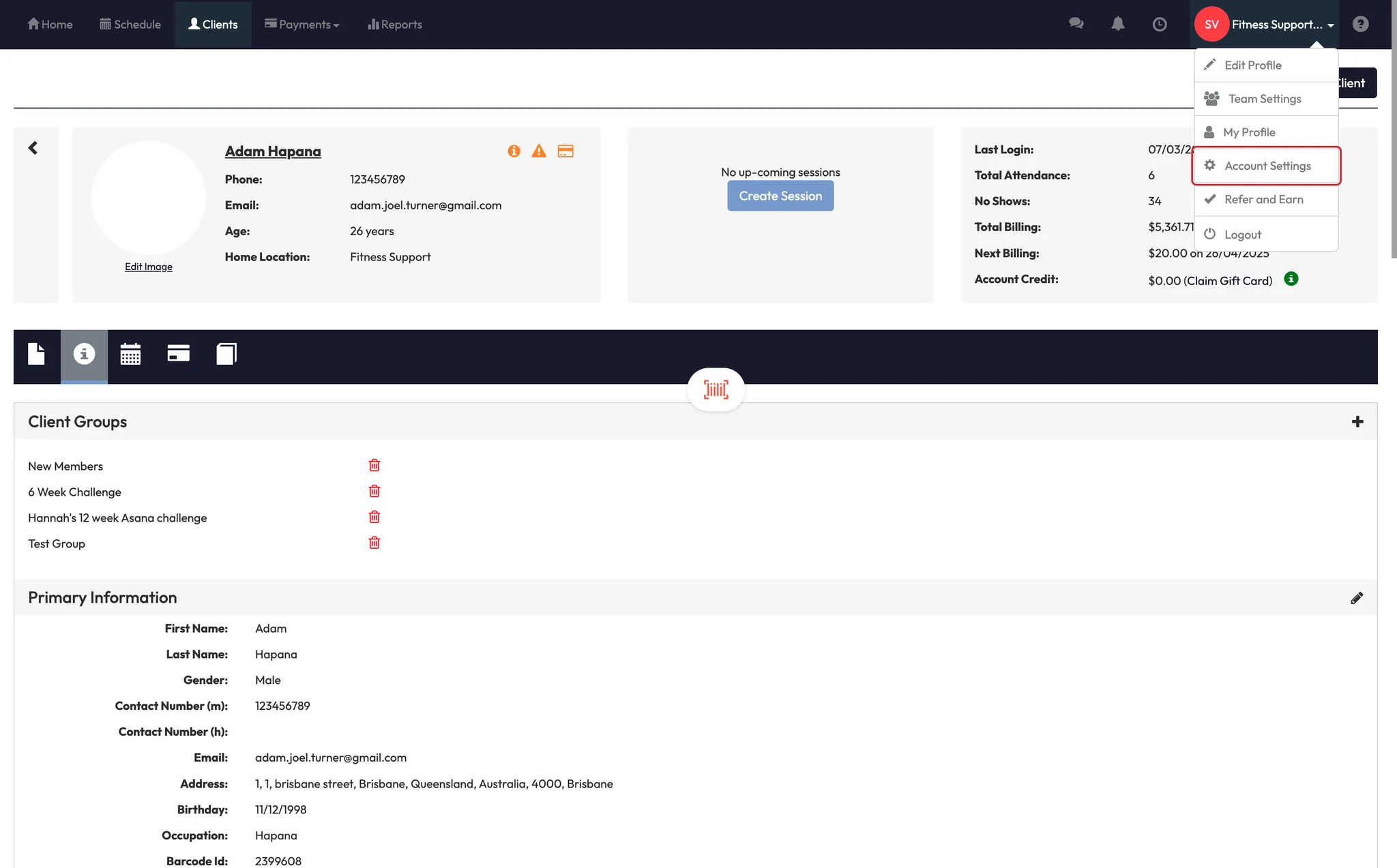Switch to the calendar schedule tab
1397x868 pixels.
[x=130, y=354]
